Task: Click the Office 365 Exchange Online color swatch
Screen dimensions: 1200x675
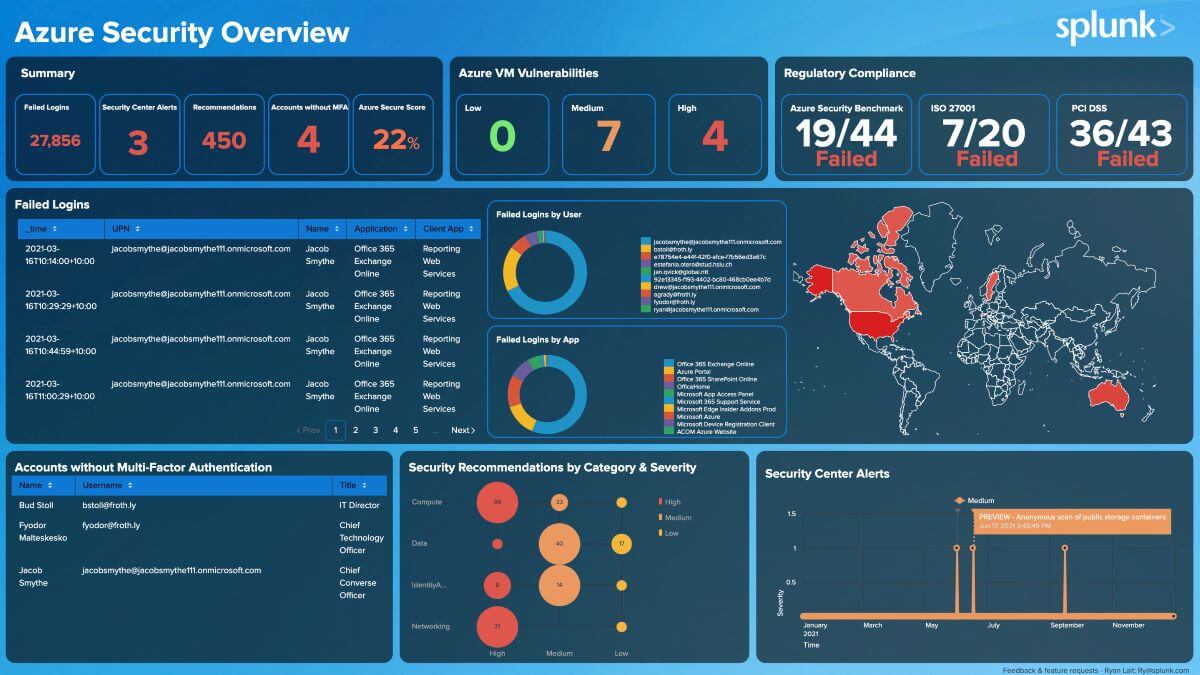Action: click(x=670, y=364)
